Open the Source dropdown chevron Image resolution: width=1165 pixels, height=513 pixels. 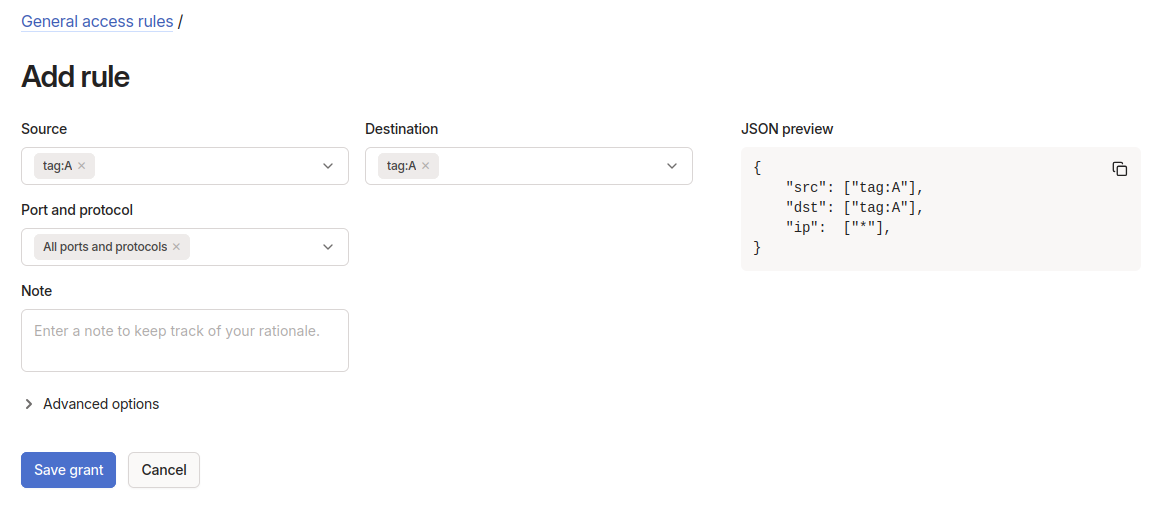click(328, 166)
